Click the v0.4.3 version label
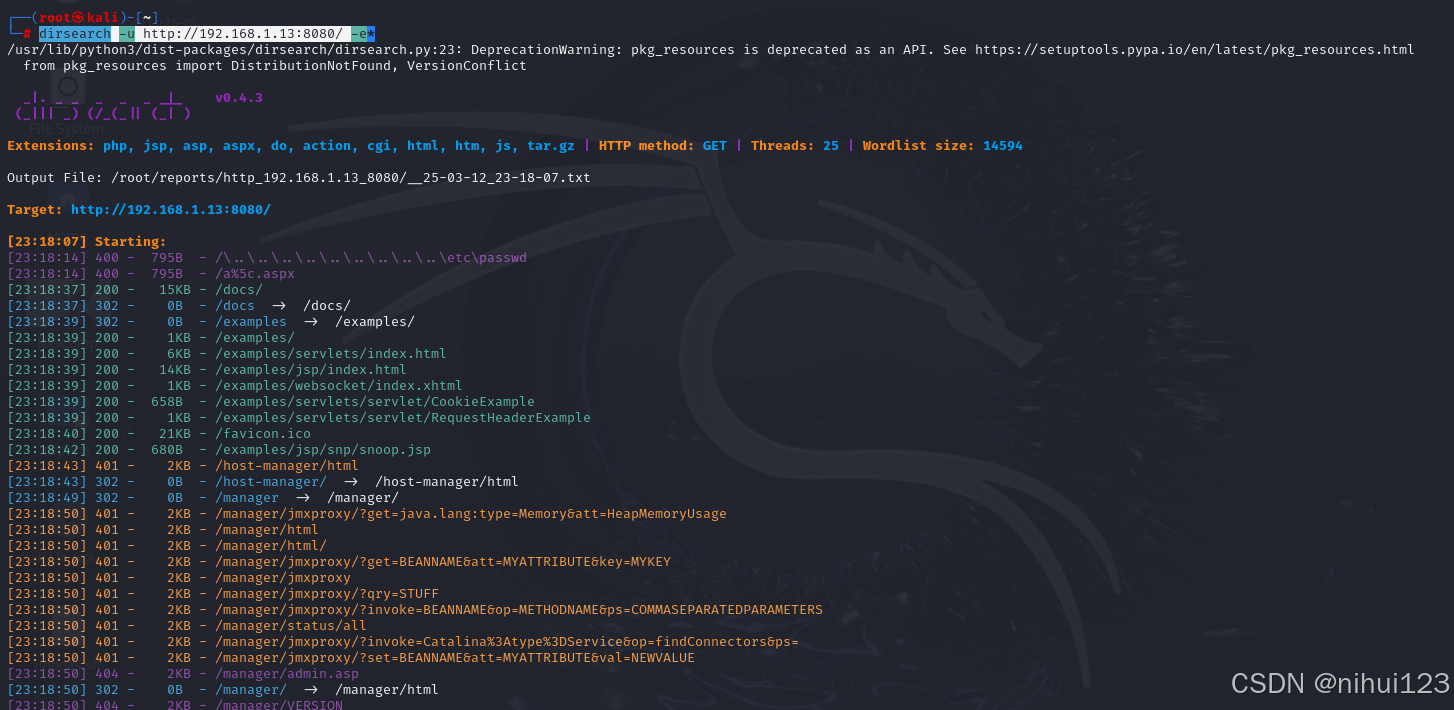The image size is (1454, 710). click(239, 98)
